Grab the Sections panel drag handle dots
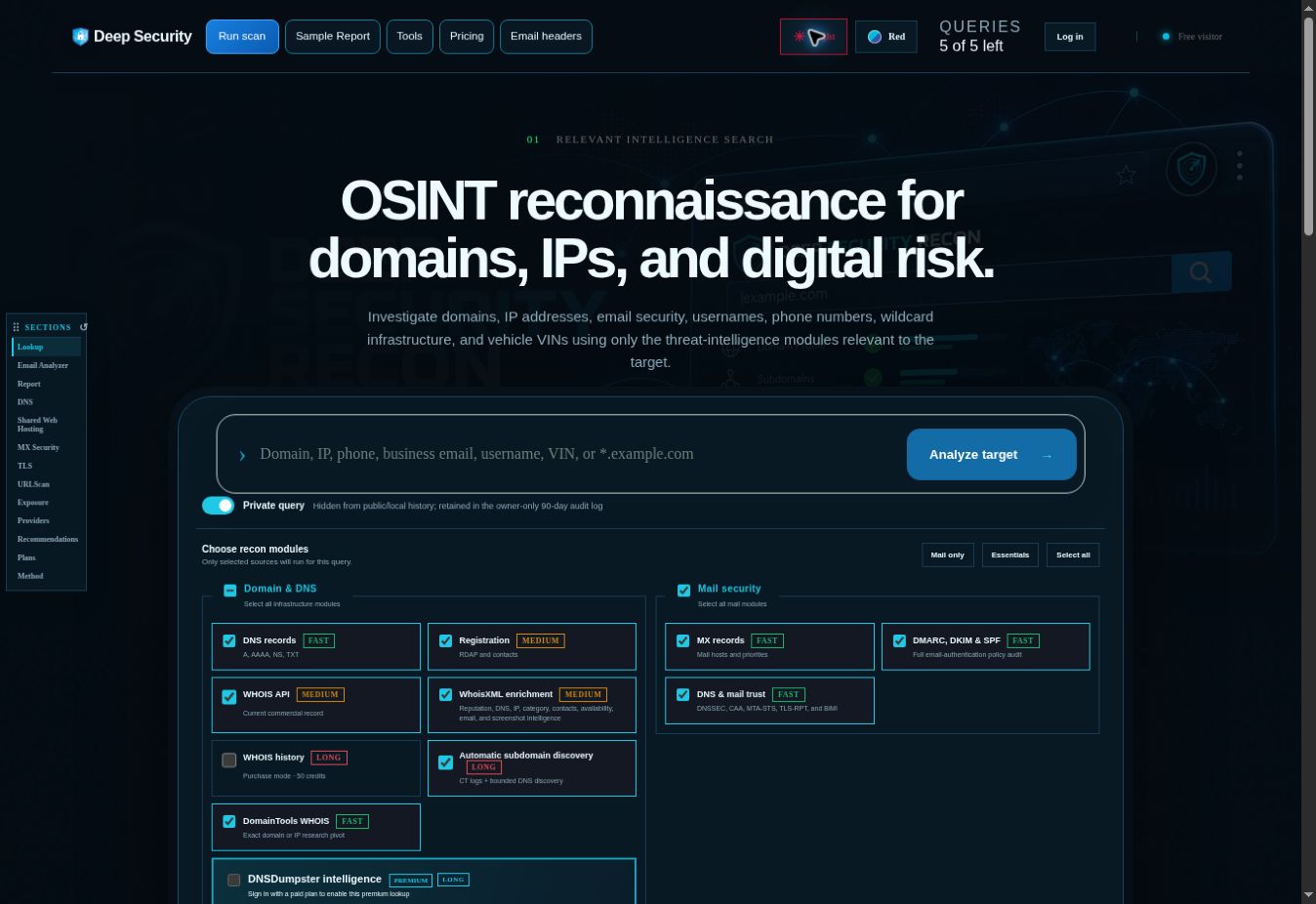The height and width of the screenshot is (904, 1316). click(16, 327)
